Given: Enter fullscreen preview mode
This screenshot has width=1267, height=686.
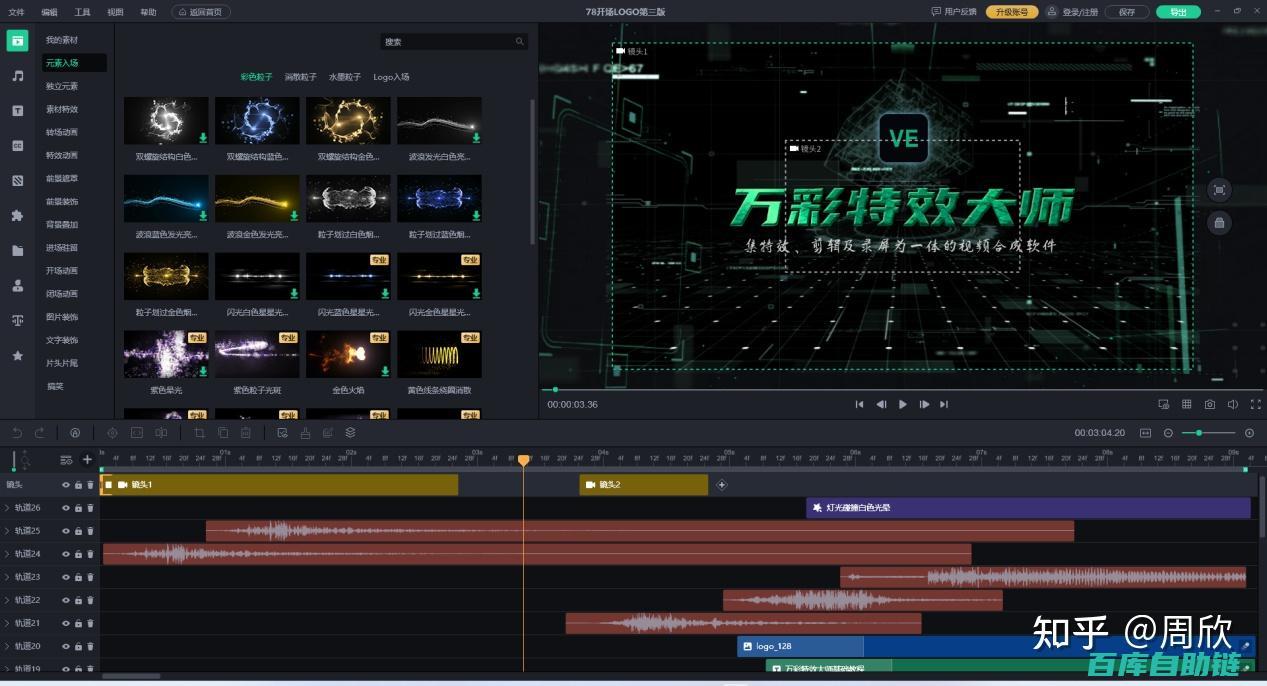Looking at the screenshot, I should tap(1256, 404).
